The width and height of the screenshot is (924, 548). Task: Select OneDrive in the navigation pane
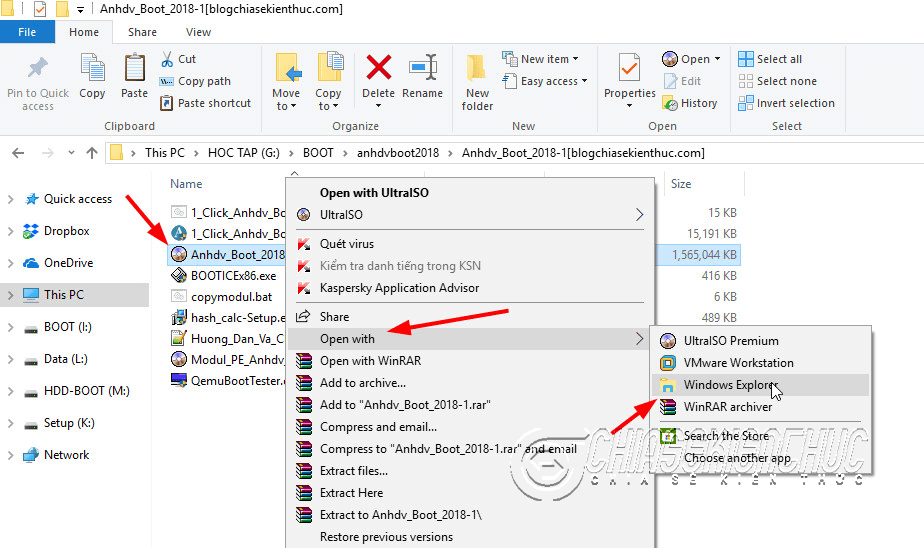click(68, 263)
